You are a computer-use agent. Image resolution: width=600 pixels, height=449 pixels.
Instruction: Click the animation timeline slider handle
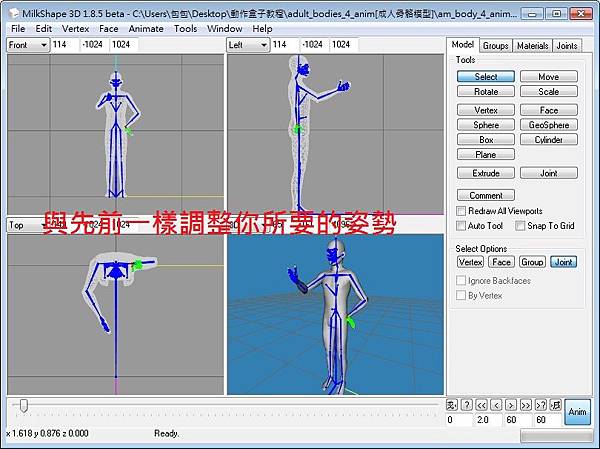(x=23, y=406)
